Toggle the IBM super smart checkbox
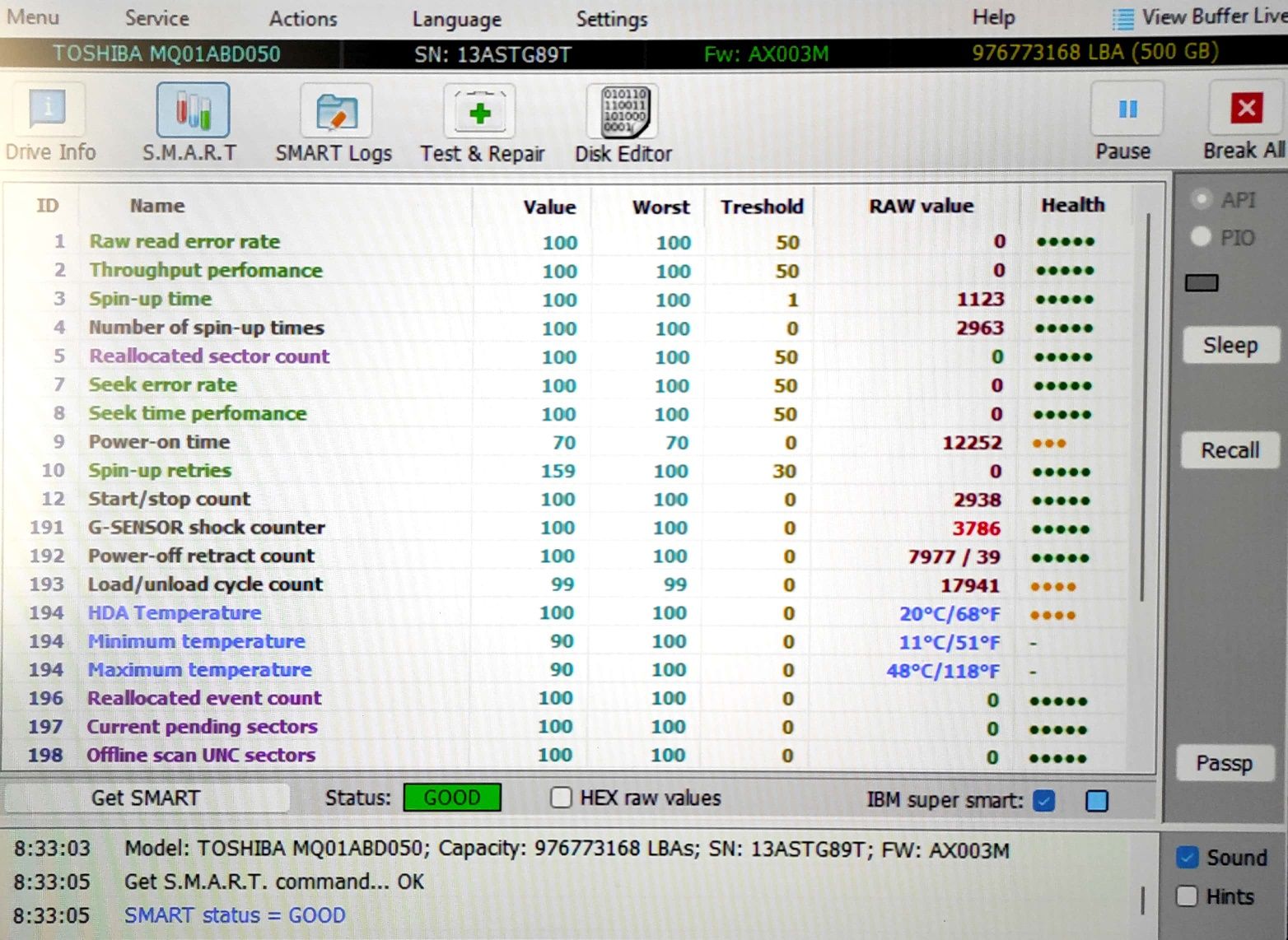 (1044, 800)
